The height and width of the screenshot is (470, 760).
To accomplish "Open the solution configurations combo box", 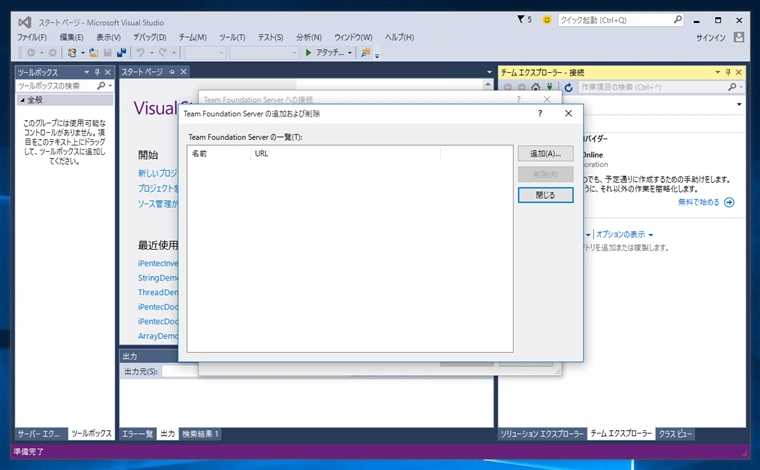I will tap(205, 52).
